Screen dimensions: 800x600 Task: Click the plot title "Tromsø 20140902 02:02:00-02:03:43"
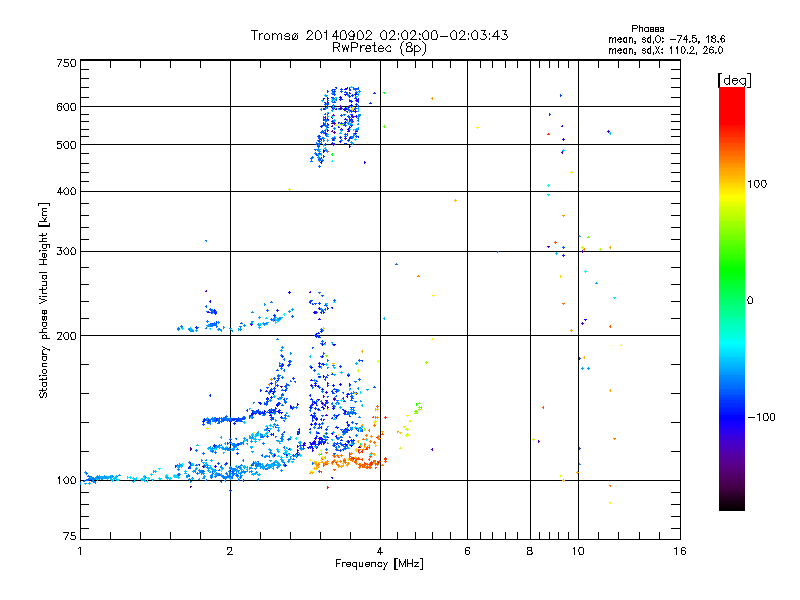379,35
